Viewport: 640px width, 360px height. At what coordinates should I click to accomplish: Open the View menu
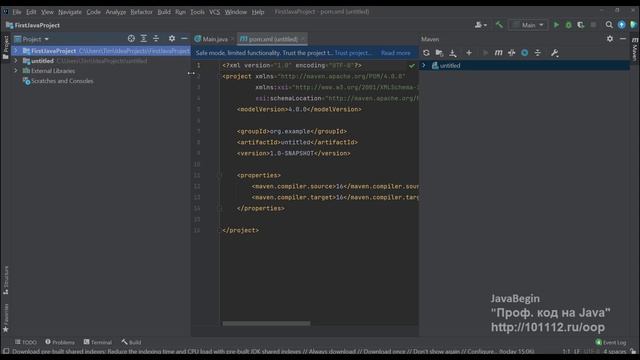click(47, 12)
